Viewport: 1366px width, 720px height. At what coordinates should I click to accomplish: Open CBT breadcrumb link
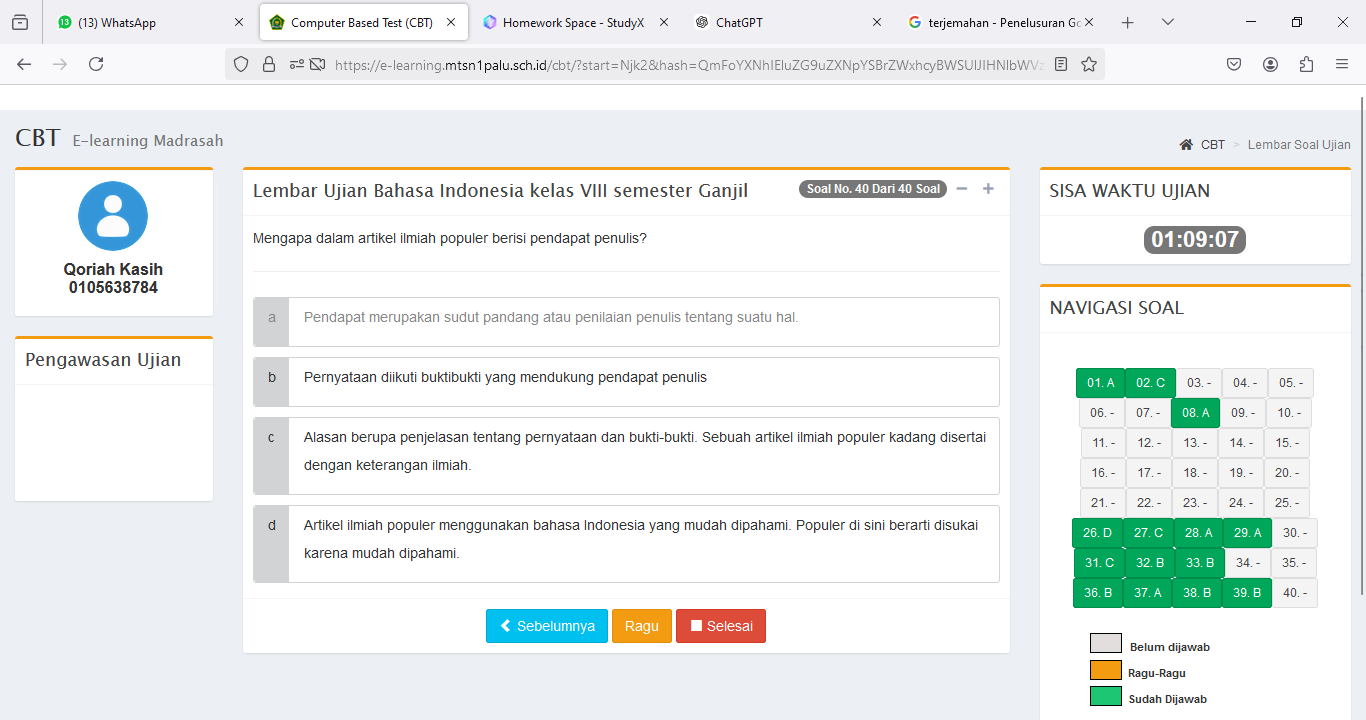point(1213,145)
